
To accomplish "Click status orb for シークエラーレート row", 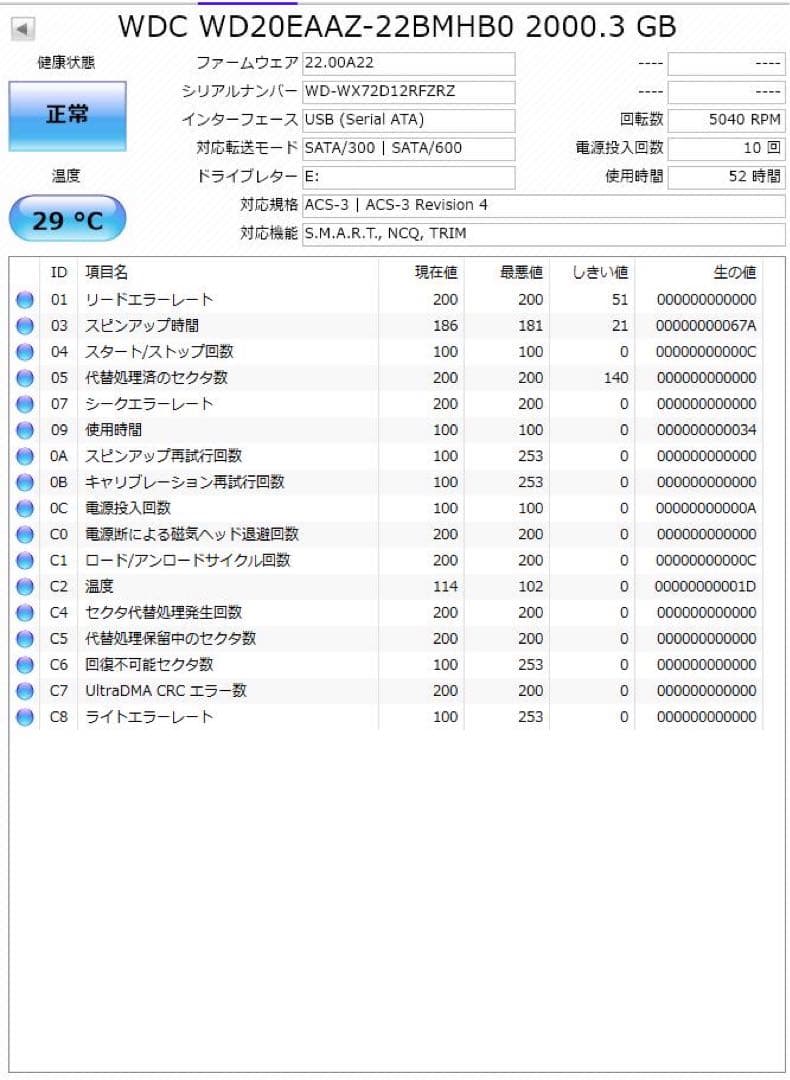I will 25,404.
